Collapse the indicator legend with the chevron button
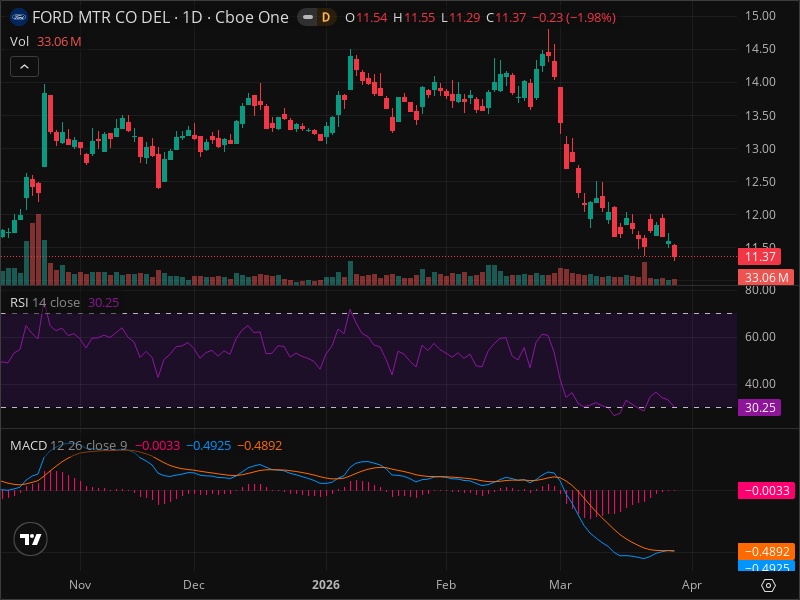The width and height of the screenshot is (800, 600). coord(24,67)
